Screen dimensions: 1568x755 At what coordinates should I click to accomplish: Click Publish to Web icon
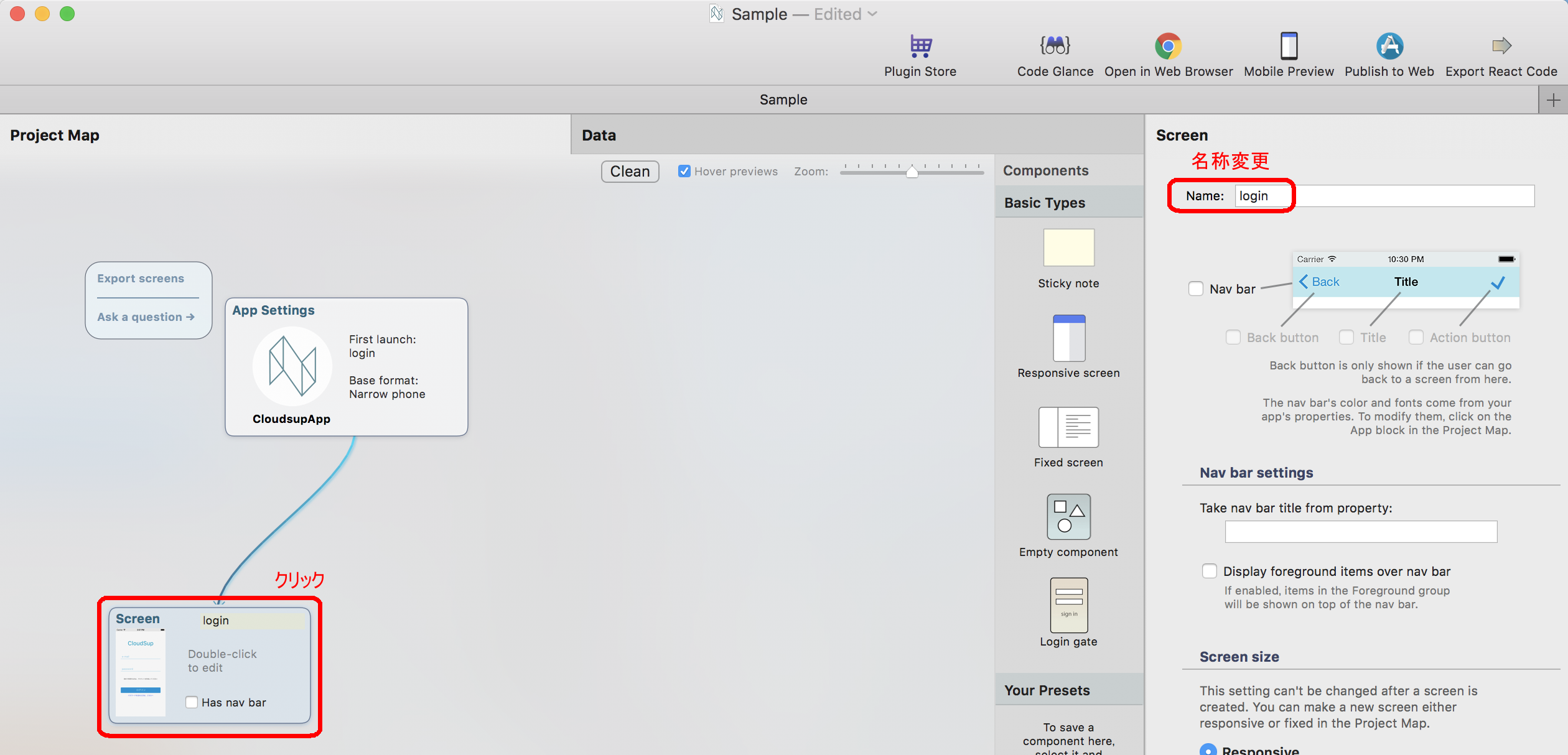pos(1389,46)
